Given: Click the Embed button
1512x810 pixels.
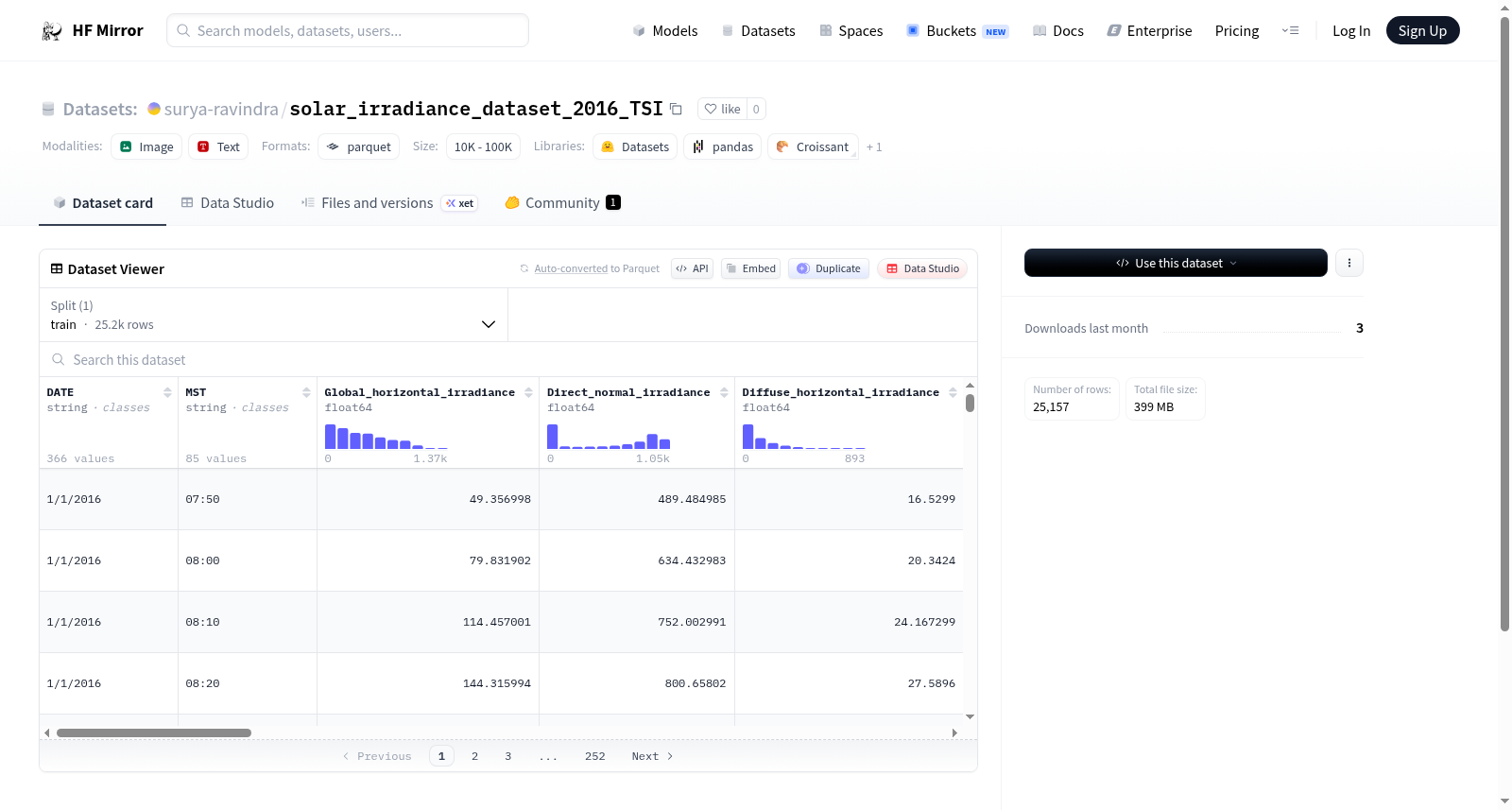Looking at the screenshot, I should (x=751, y=268).
